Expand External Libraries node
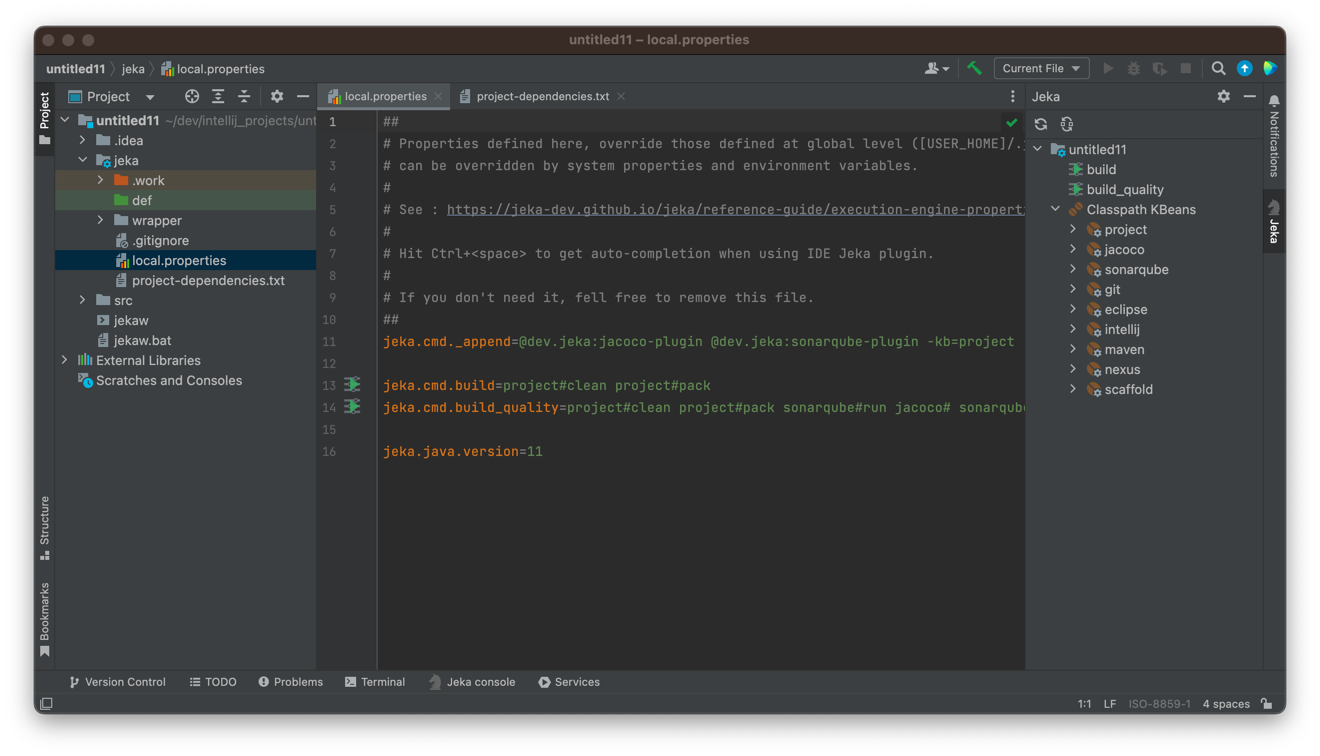Viewport: 1320px width, 756px height. click(x=65, y=361)
